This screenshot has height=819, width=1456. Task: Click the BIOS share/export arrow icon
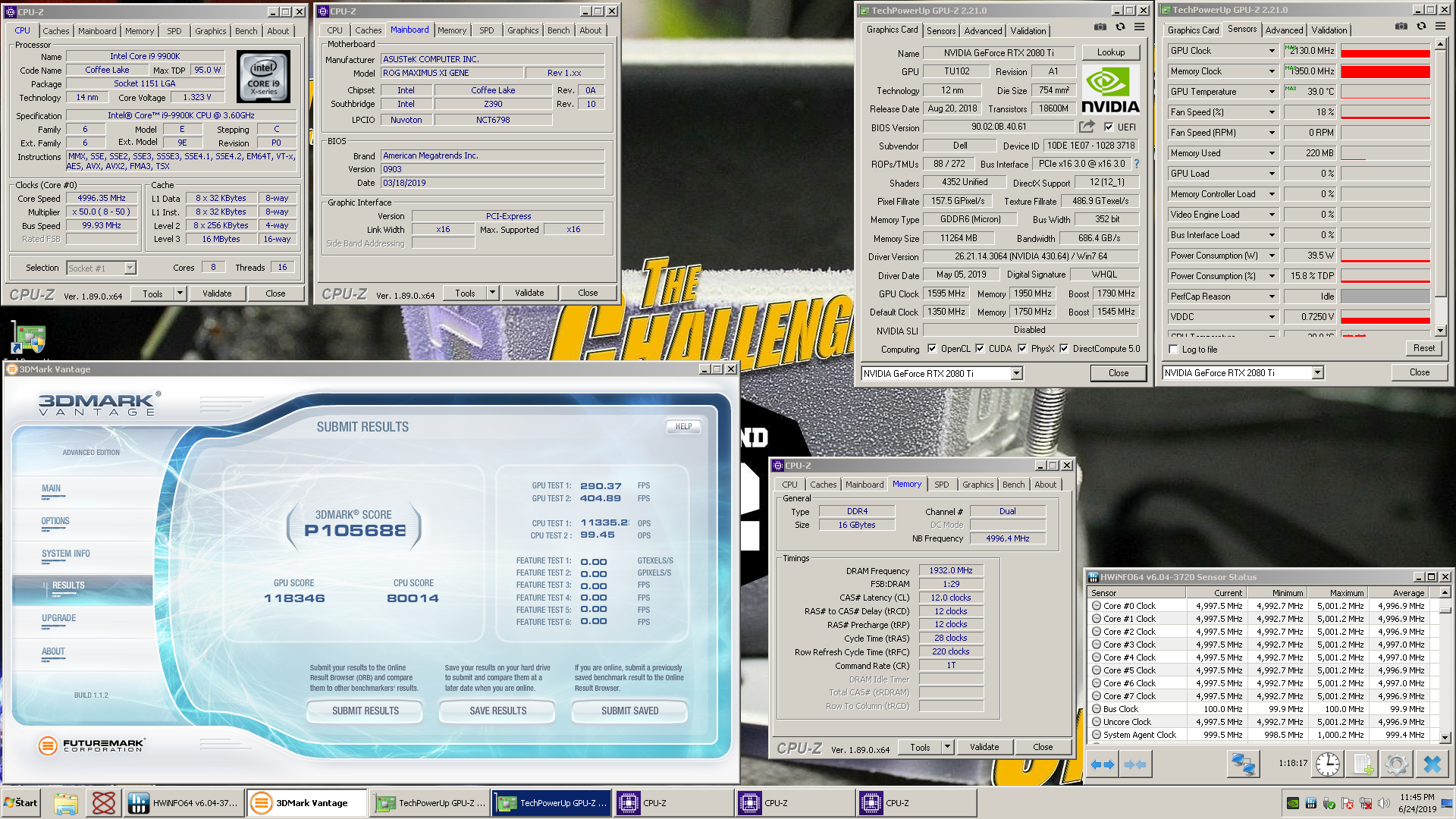click(1087, 127)
